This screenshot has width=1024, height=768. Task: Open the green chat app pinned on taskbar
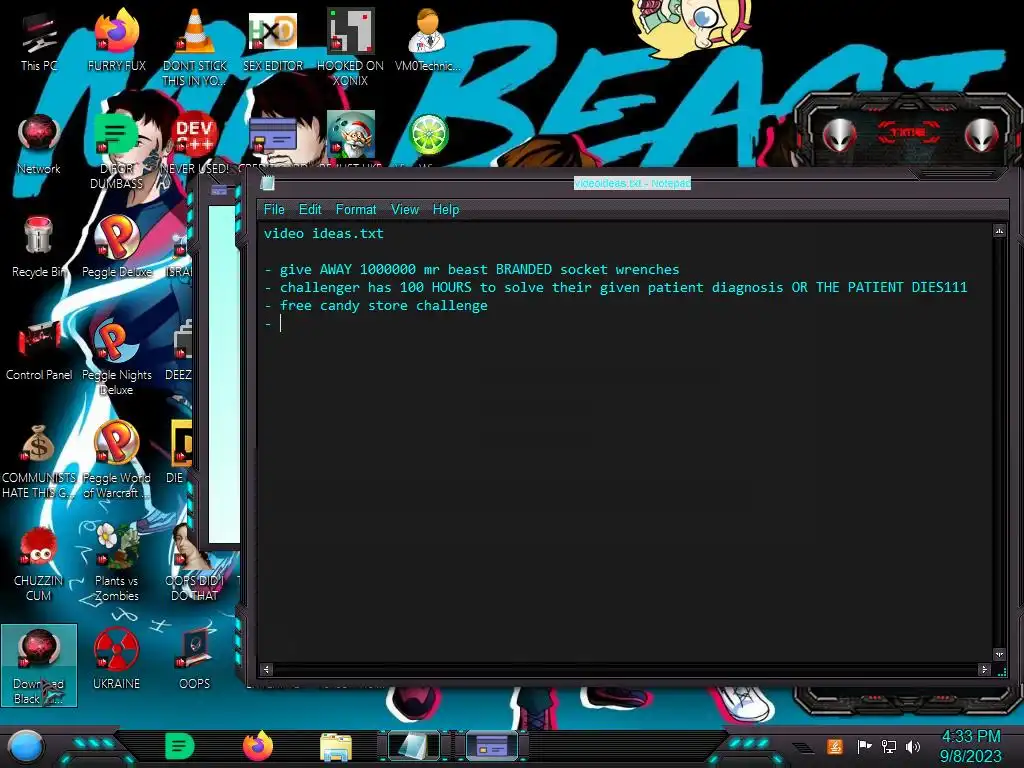[180, 746]
